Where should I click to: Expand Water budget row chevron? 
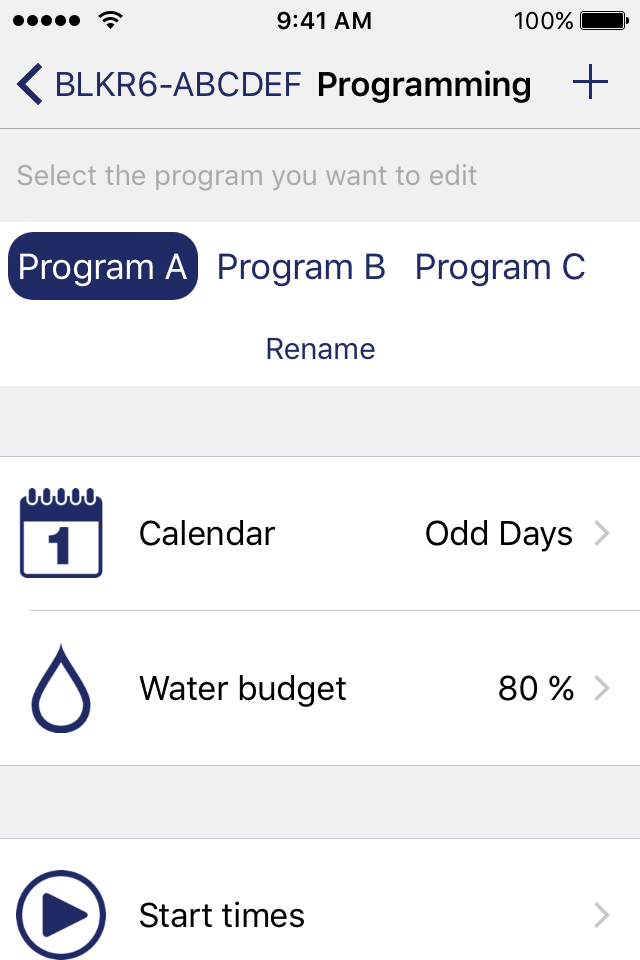pos(603,688)
